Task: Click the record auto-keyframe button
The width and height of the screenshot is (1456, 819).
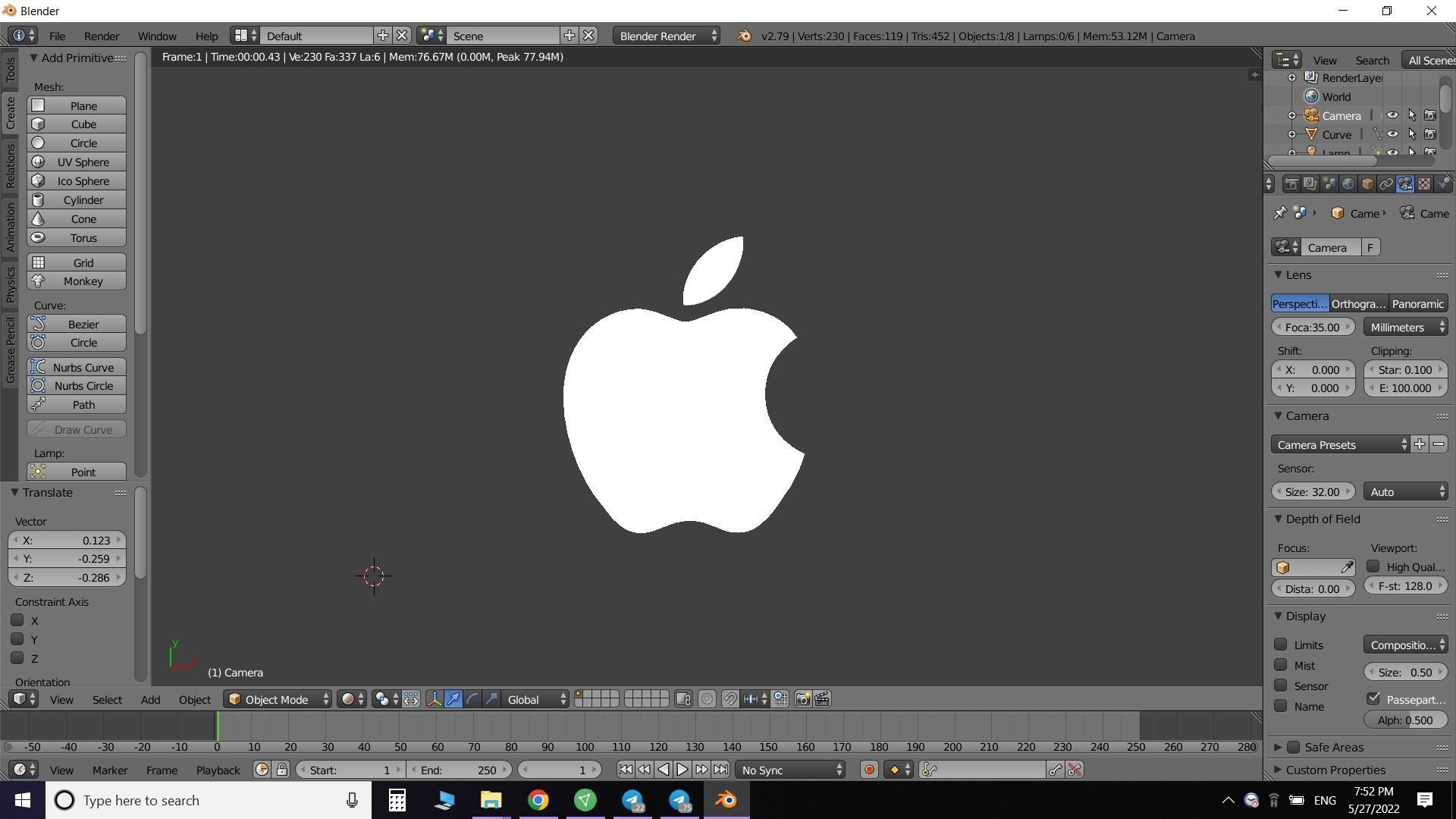Action: (x=869, y=770)
